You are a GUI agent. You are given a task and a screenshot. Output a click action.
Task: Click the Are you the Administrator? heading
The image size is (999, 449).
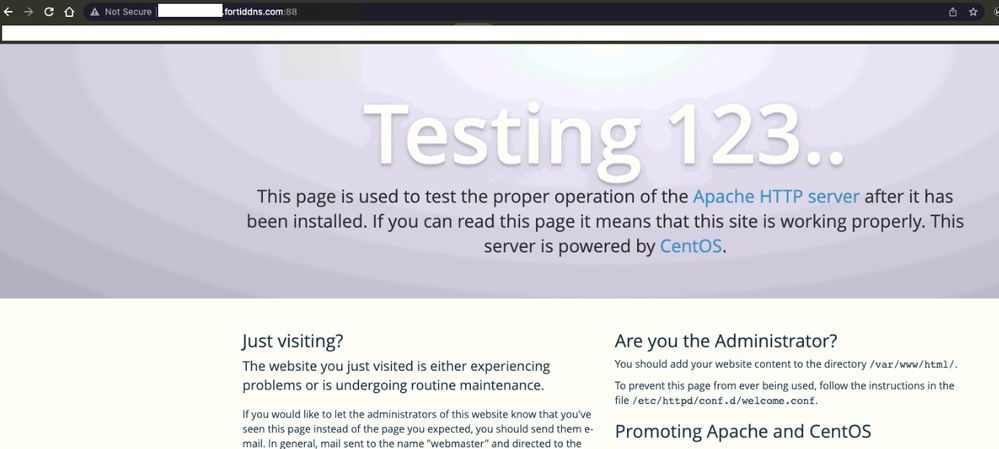(726, 341)
